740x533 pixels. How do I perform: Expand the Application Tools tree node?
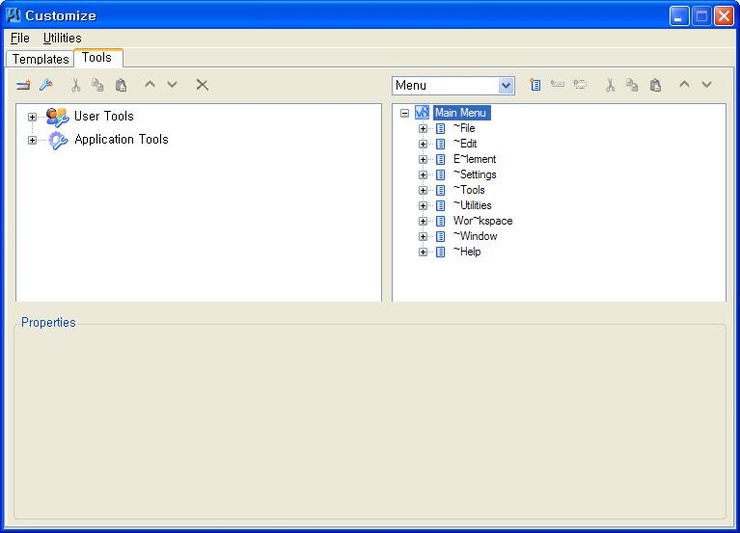point(32,140)
